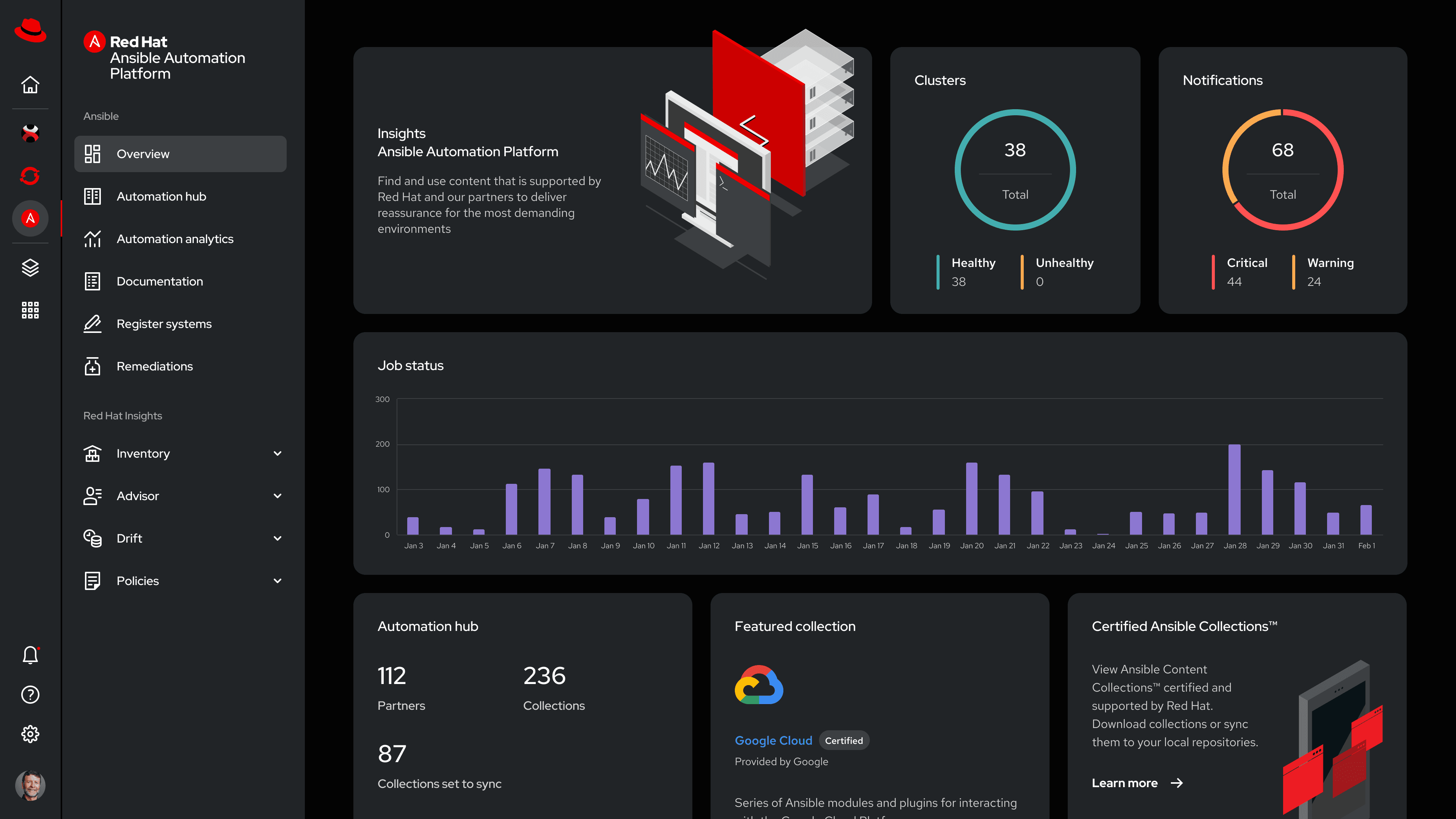The image size is (1456, 819).
Task: Click the Advisor person icon
Action: tap(92, 496)
